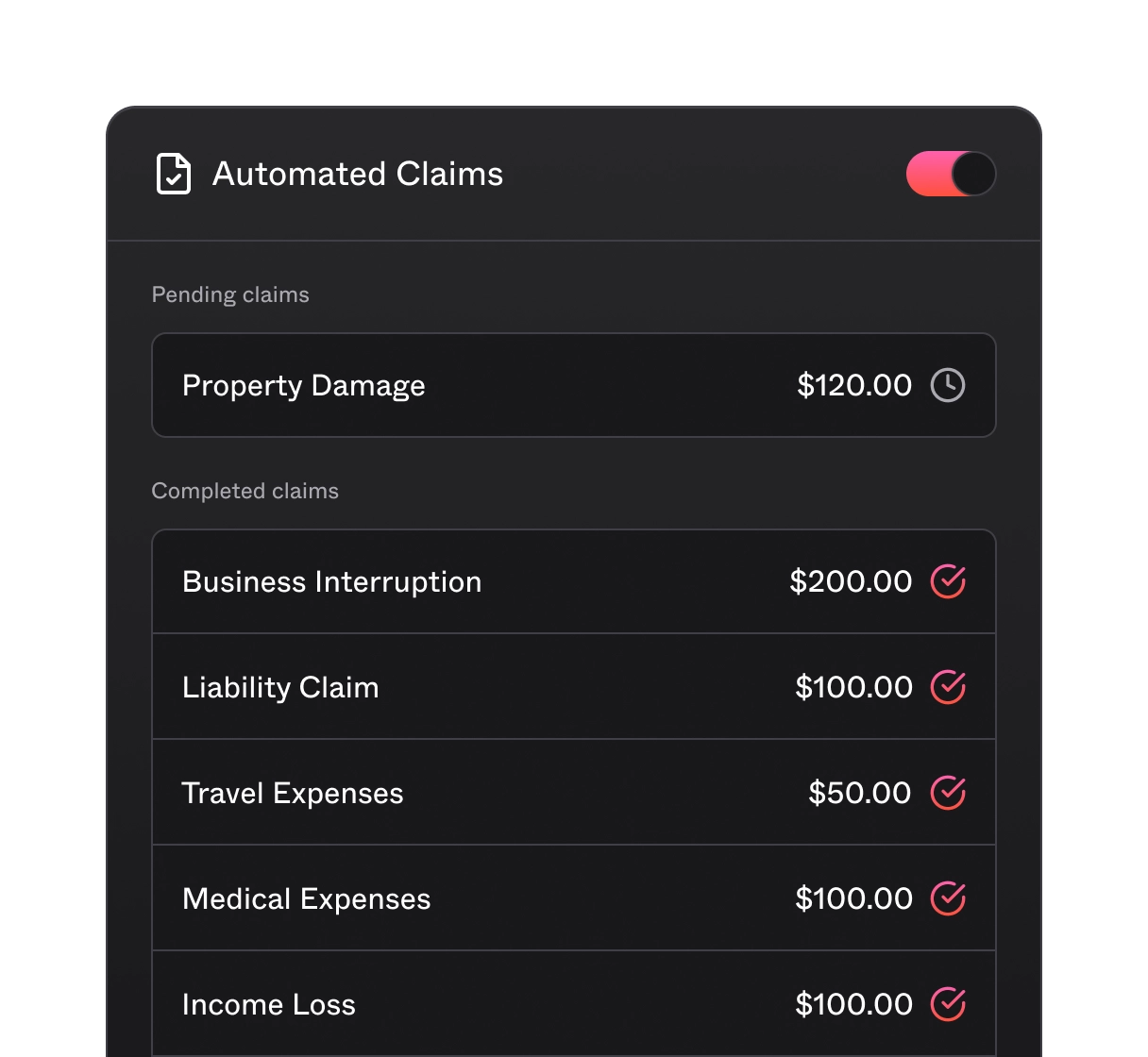Click the clock icon on Property Damage claim

click(948, 385)
